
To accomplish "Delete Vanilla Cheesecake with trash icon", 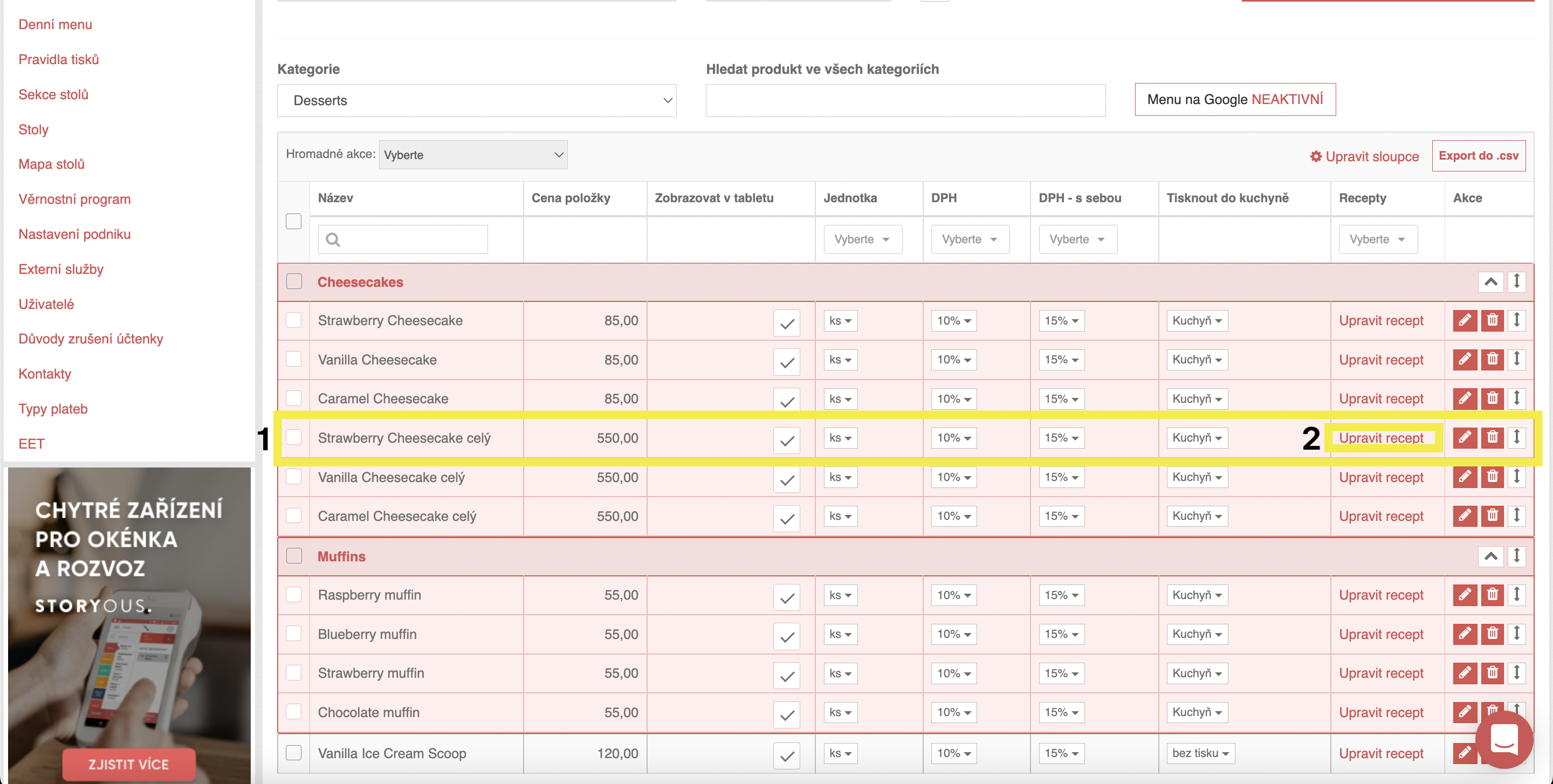I will click(1492, 359).
